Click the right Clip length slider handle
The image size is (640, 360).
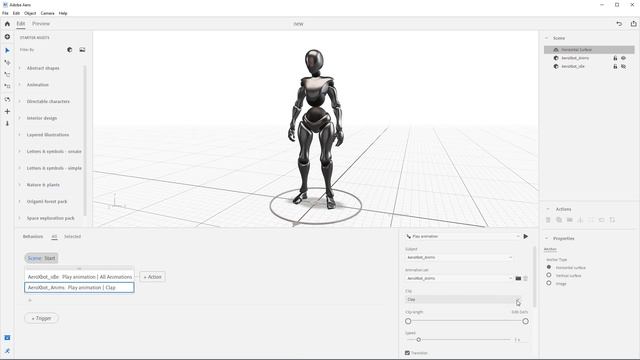(x=525, y=321)
